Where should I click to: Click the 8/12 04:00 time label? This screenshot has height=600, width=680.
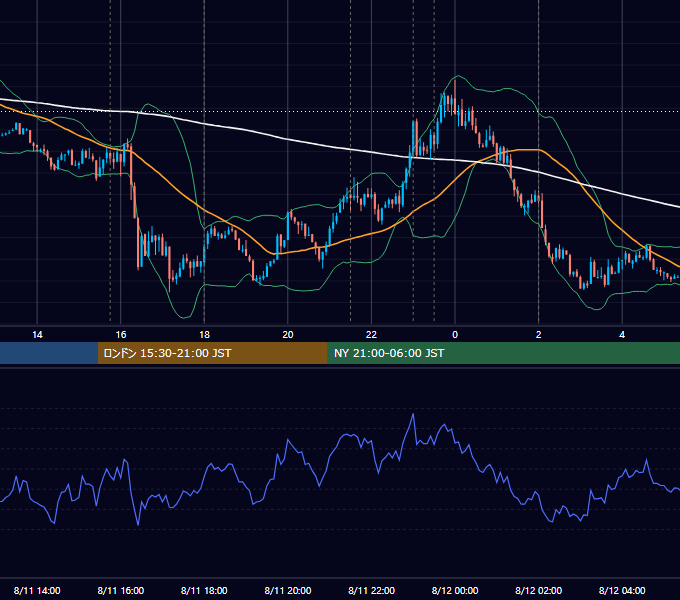click(622, 590)
